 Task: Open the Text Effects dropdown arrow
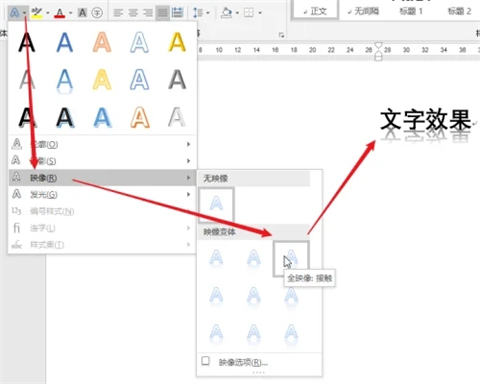(24, 13)
